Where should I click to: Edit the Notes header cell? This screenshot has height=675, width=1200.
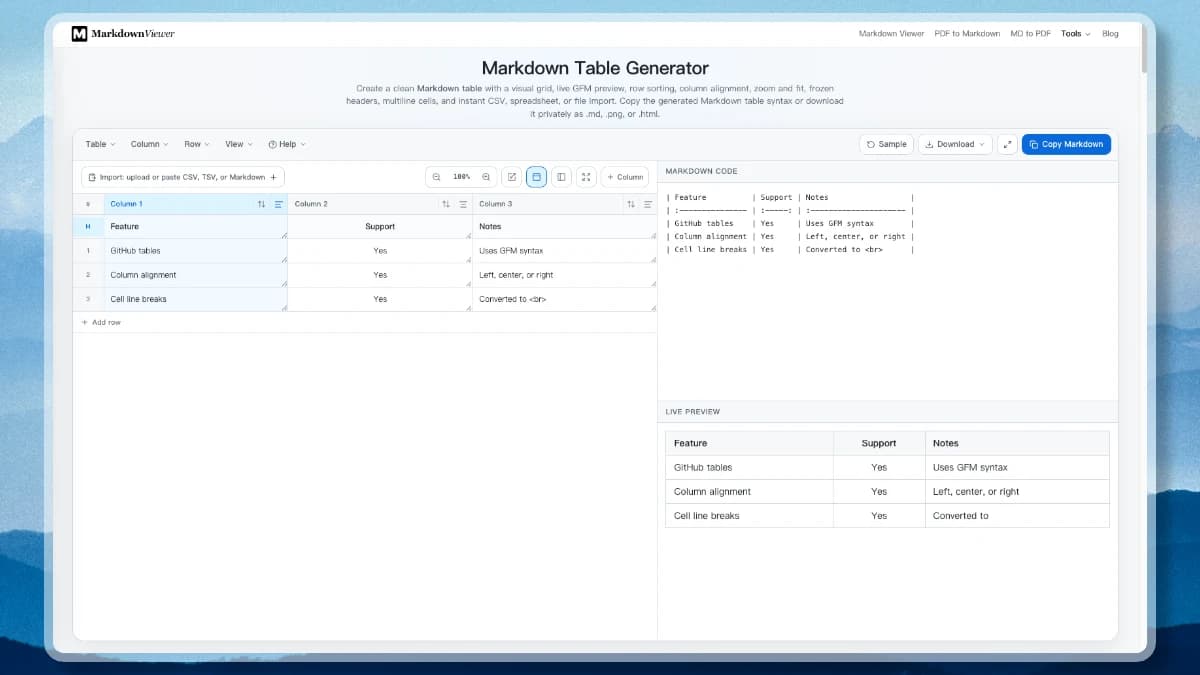pyautogui.click(x=564, y=227)
